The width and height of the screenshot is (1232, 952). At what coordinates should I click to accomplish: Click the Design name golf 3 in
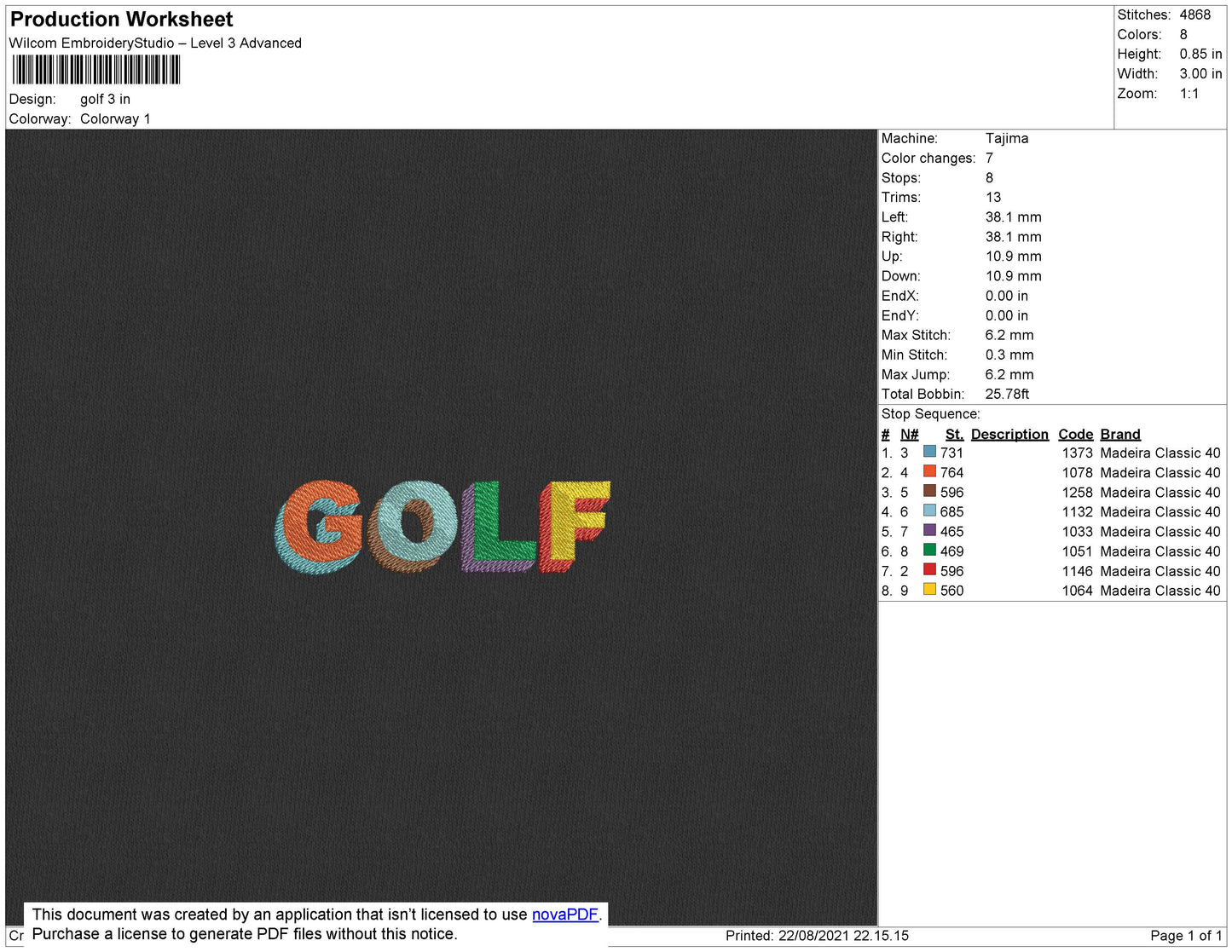[105, 99]
